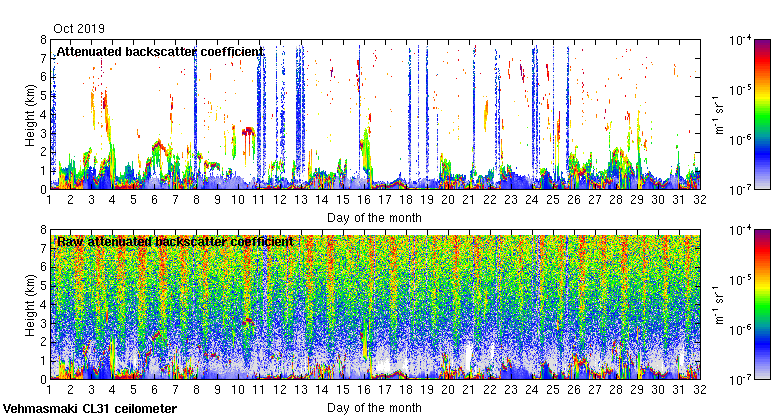This screenshot has height=420, width=780.
Task: Click the bottom colorbar 'm-1 sr-1' unit label
Action: click(719, 305)
